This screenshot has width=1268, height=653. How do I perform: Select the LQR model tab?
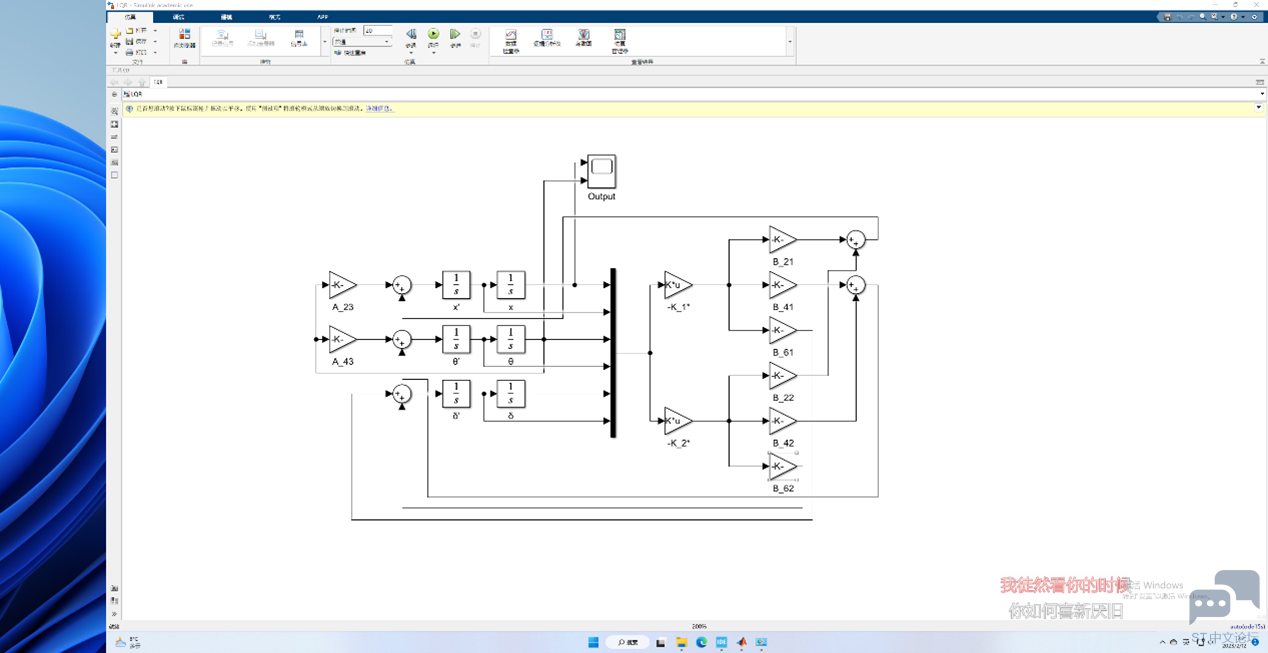(x=158, y=82)
